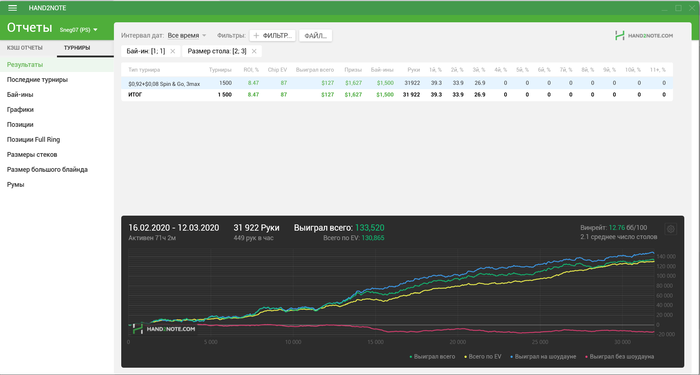This screenshot has width=700, height=375.
Task: Sort table by ROI, % column
Action: 251,70
